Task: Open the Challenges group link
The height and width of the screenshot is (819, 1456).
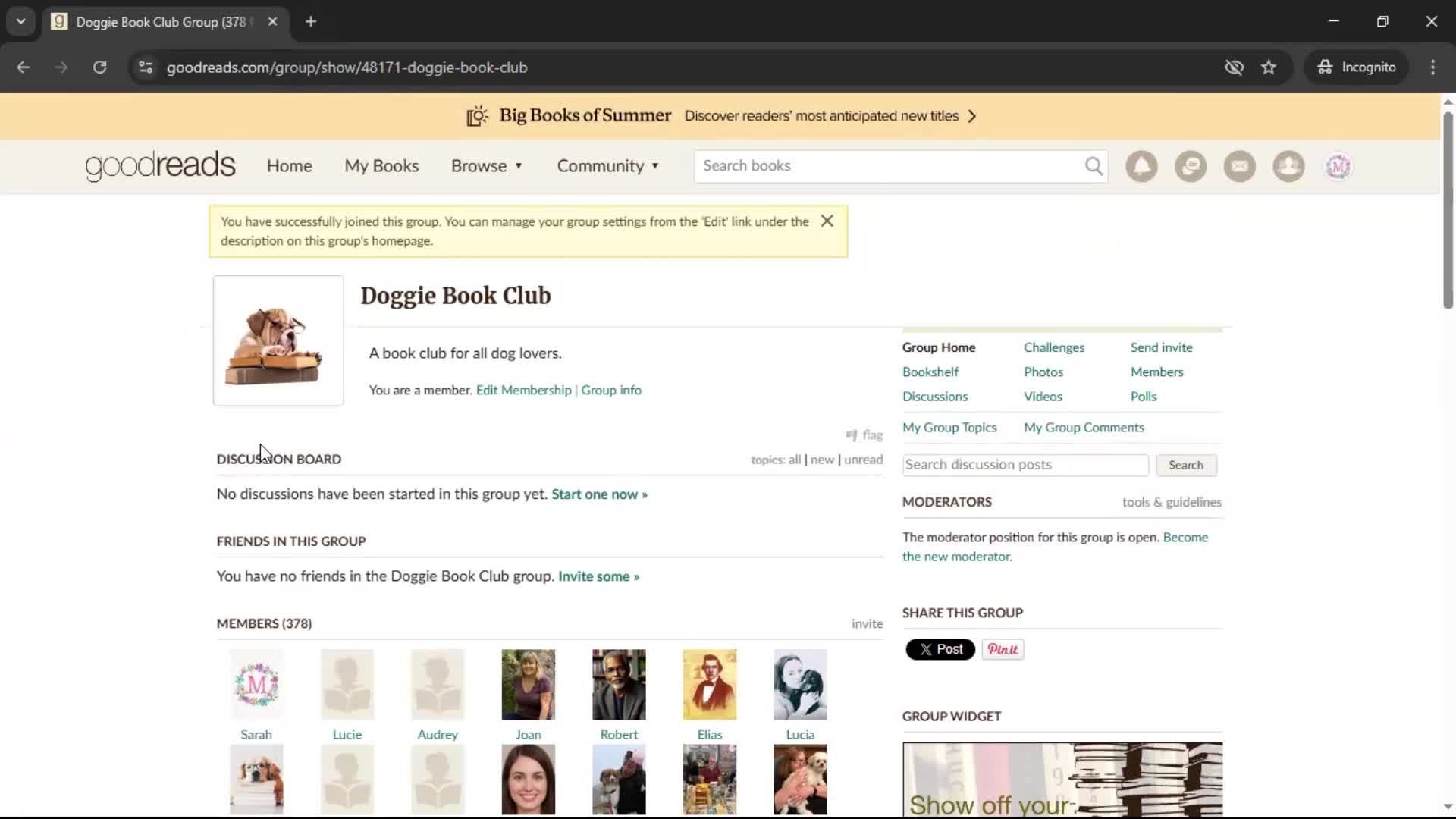Action: click(1053, 347)
